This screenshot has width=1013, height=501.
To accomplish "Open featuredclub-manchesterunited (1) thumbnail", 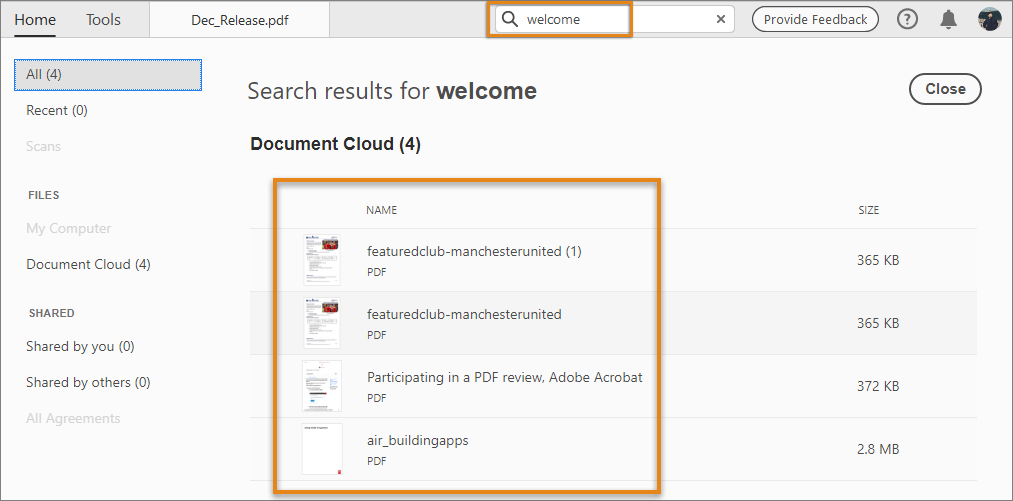I will click(322, 260).
